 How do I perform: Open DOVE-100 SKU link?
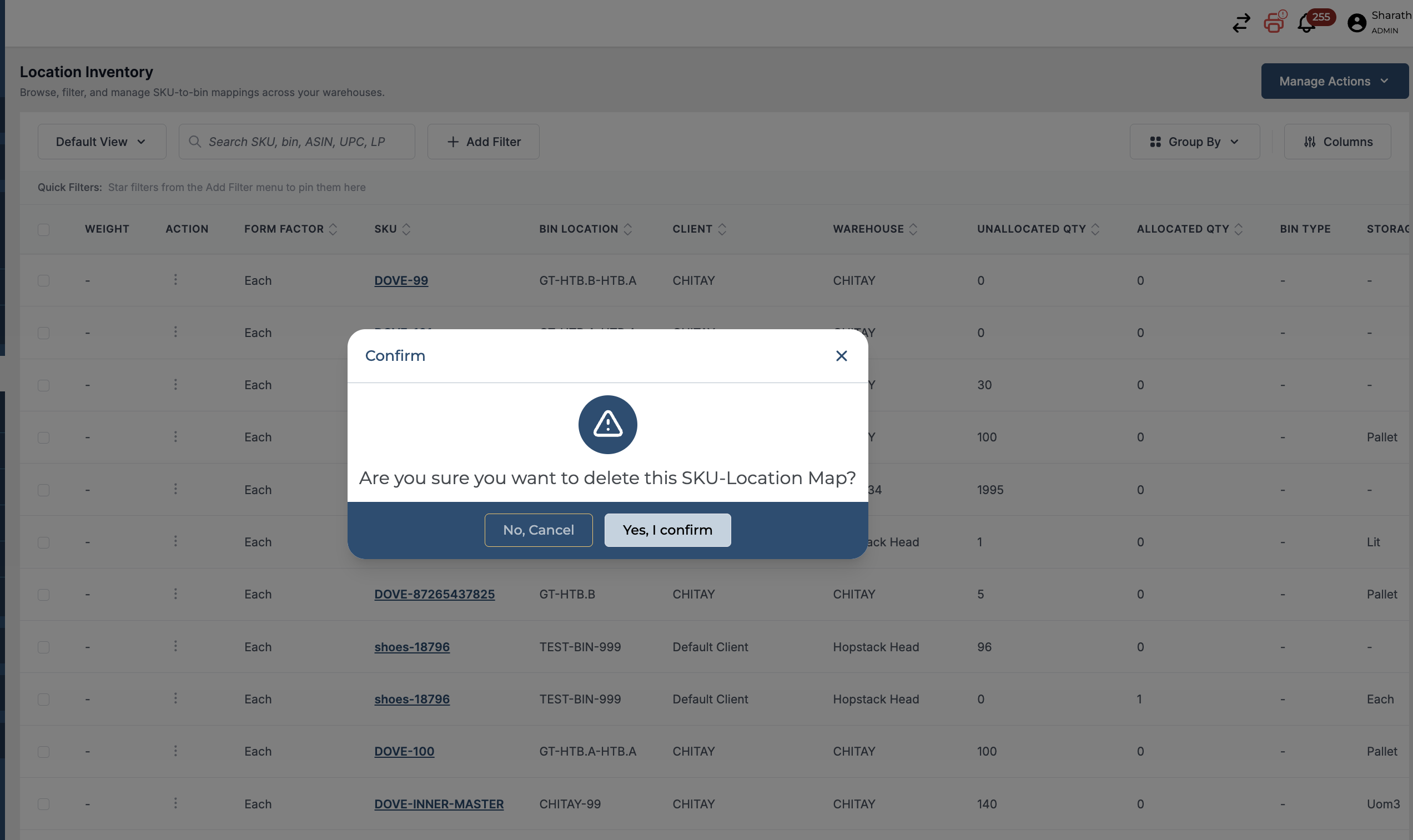tap(404, 751)
